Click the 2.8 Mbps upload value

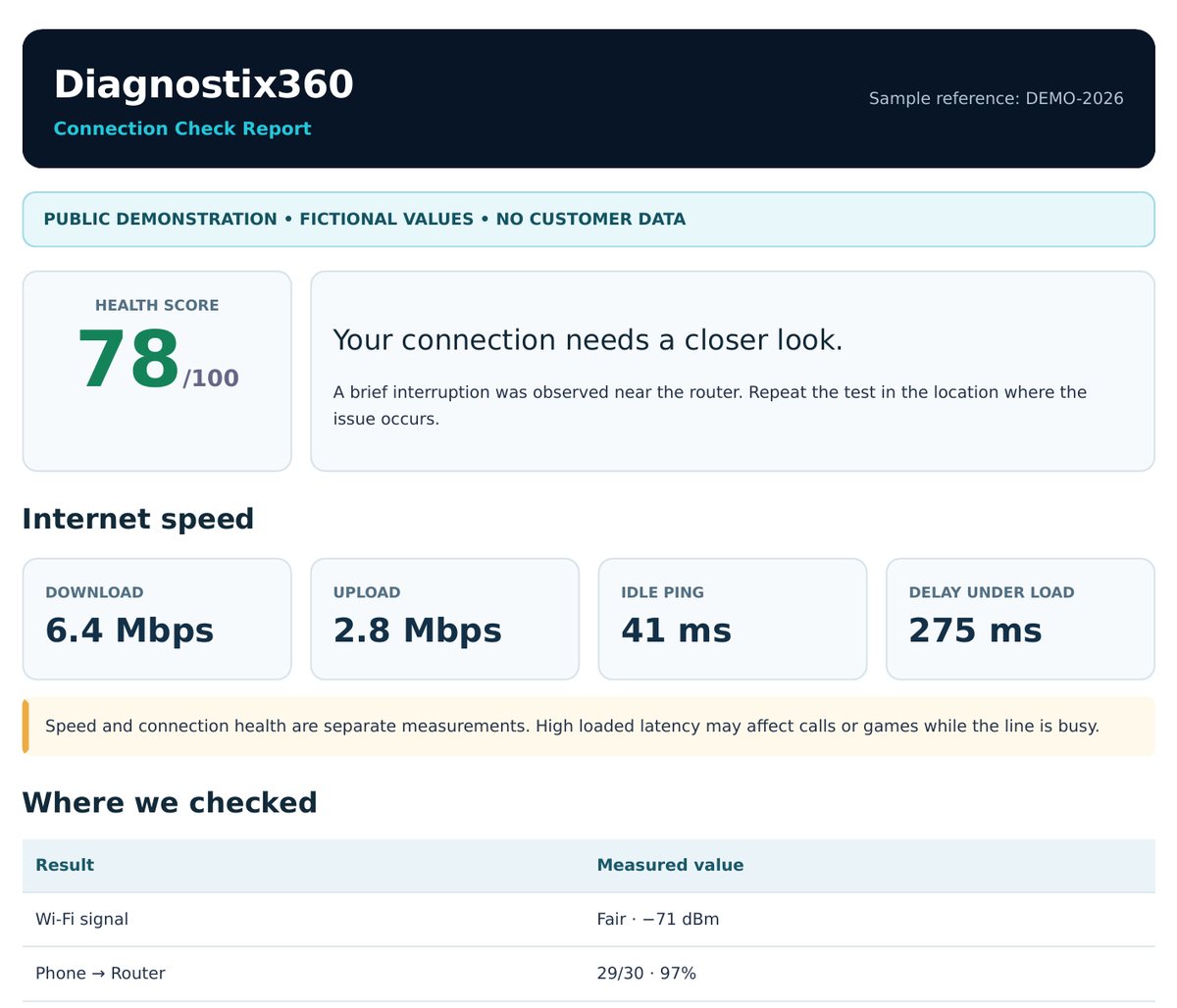418,630
